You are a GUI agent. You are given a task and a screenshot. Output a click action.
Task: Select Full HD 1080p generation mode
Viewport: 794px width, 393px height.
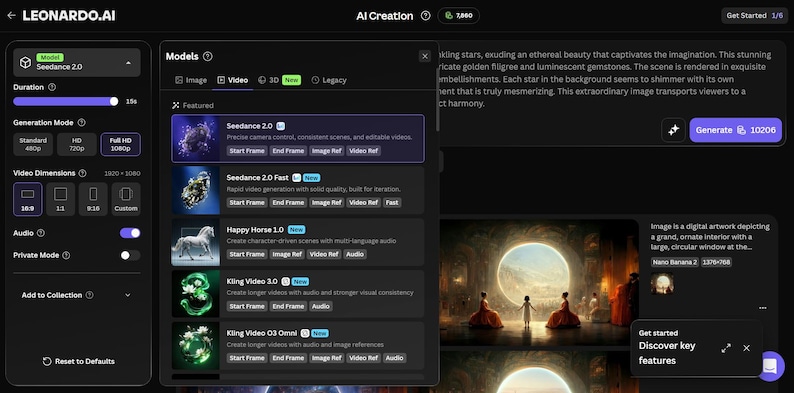tap(121, 144)
